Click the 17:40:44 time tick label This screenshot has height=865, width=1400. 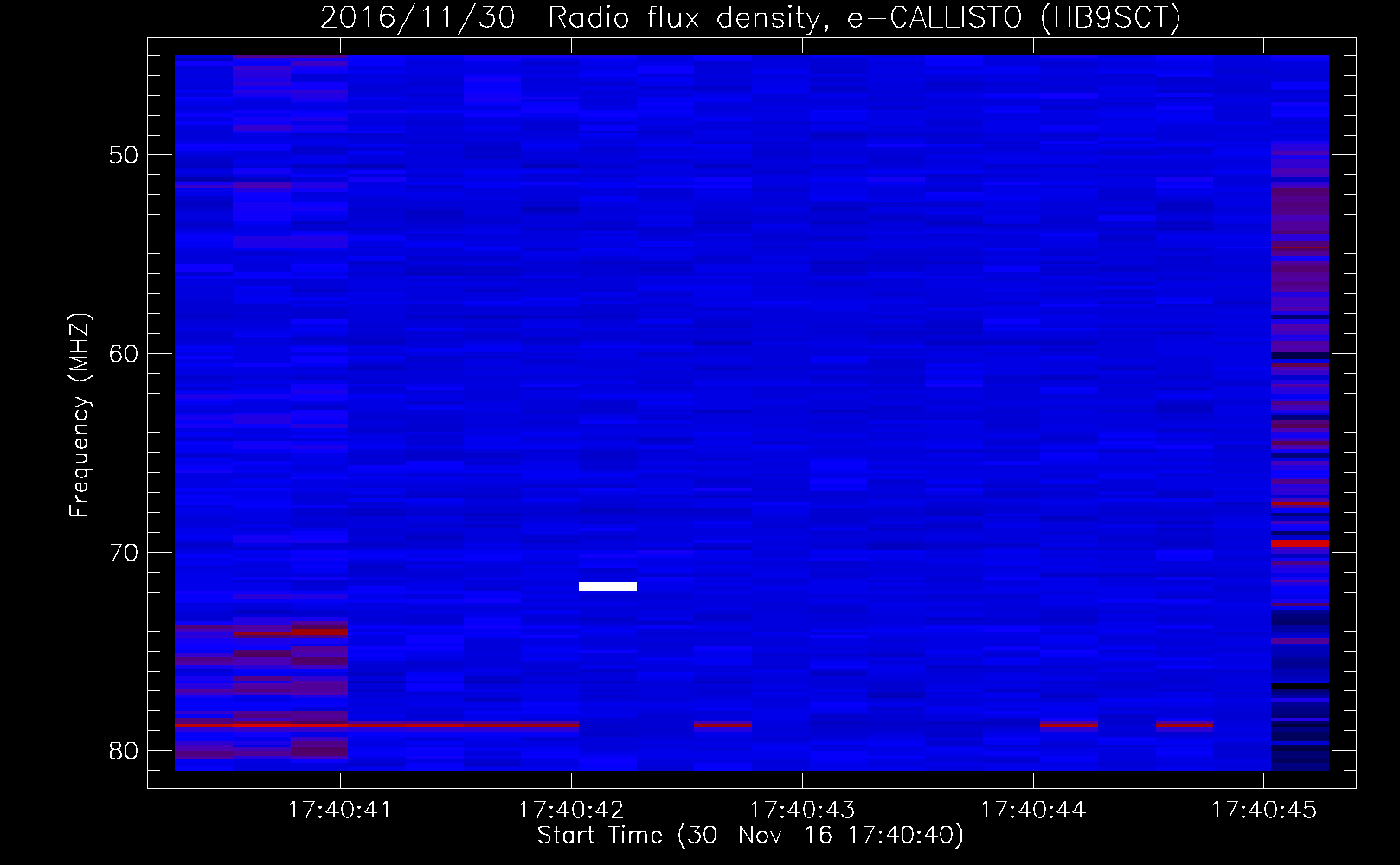point(1033,811)
